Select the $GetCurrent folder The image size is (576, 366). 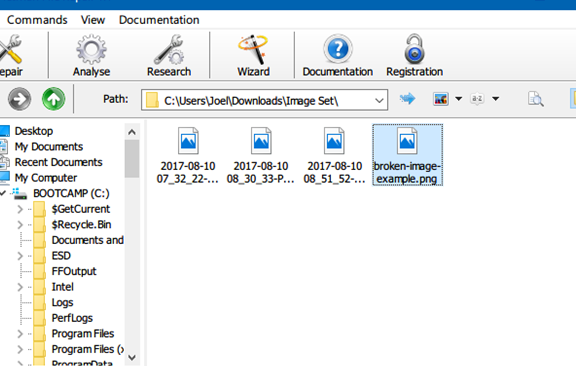point(81,209)
